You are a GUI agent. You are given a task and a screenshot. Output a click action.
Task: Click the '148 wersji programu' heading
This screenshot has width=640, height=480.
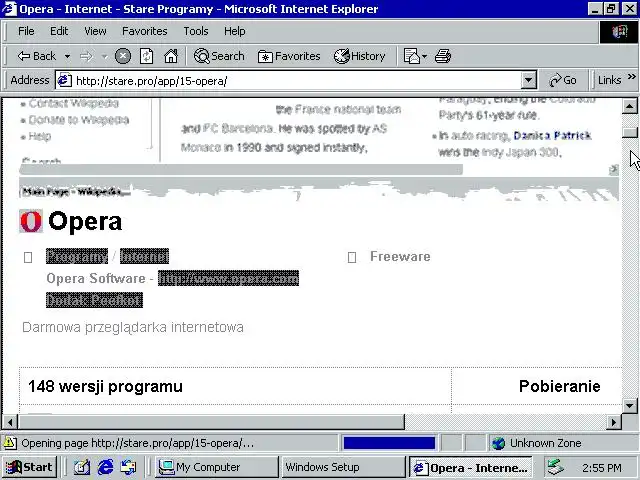(105, 386)
